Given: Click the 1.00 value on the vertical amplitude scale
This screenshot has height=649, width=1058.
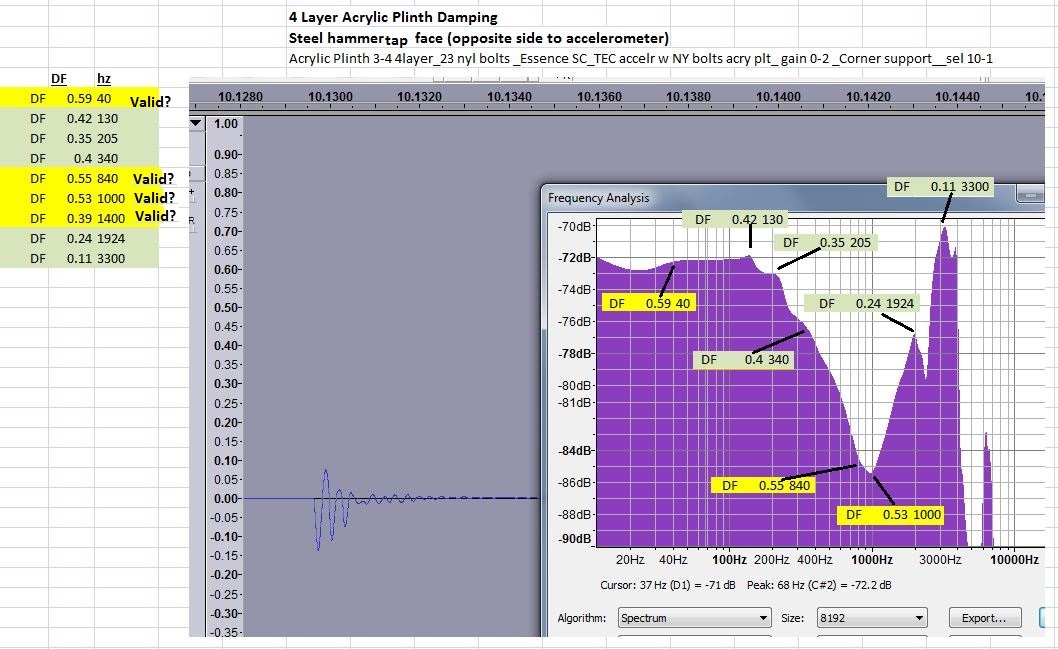Looking at the screenshot, I should click(225, 123).
